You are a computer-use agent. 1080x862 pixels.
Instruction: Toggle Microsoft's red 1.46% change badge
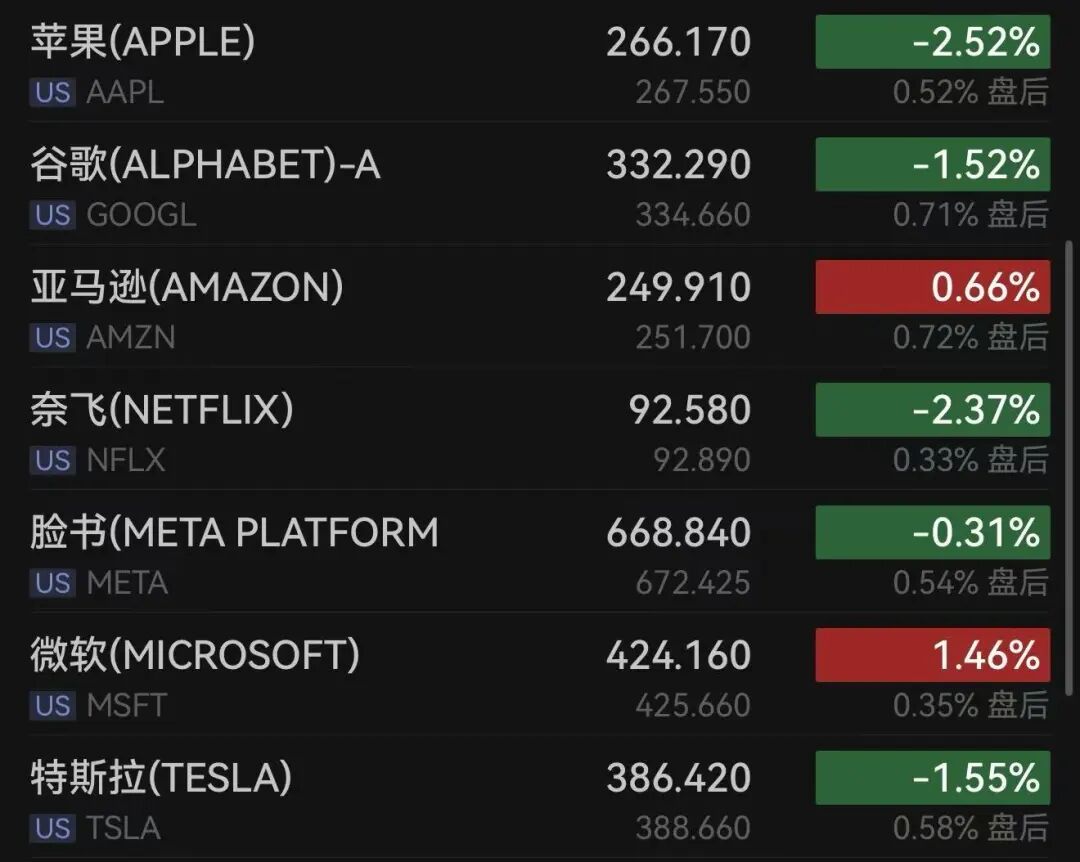click(932, 655)
